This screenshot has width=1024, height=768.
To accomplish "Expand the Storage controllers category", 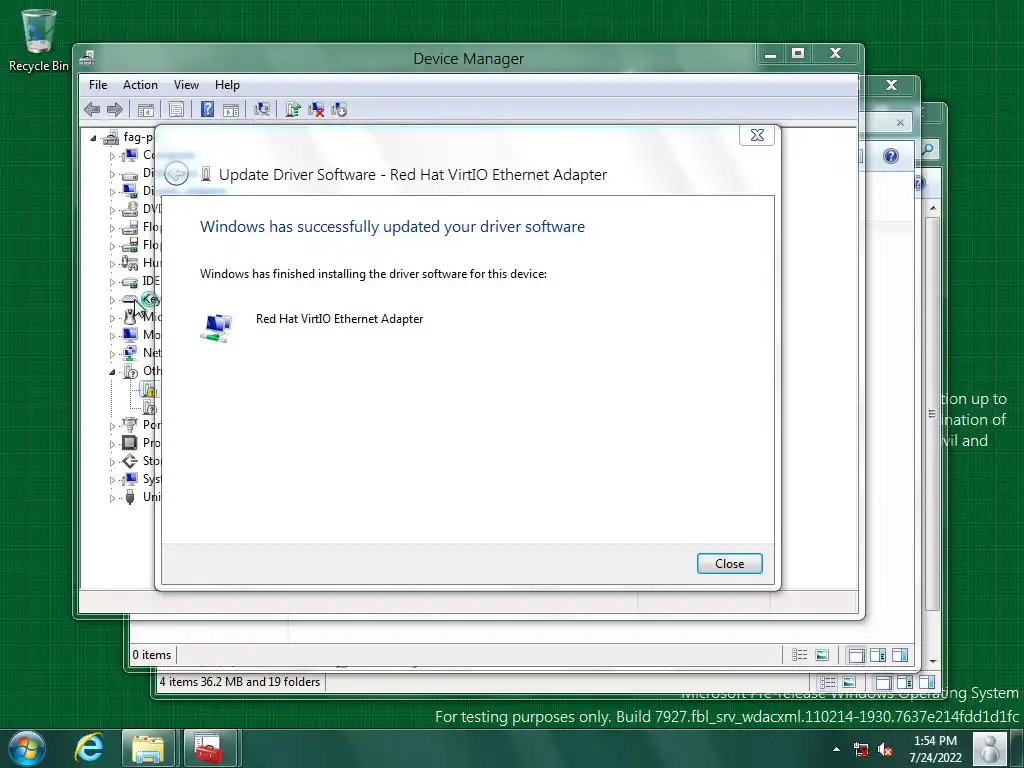I will [x=112, y=462].
